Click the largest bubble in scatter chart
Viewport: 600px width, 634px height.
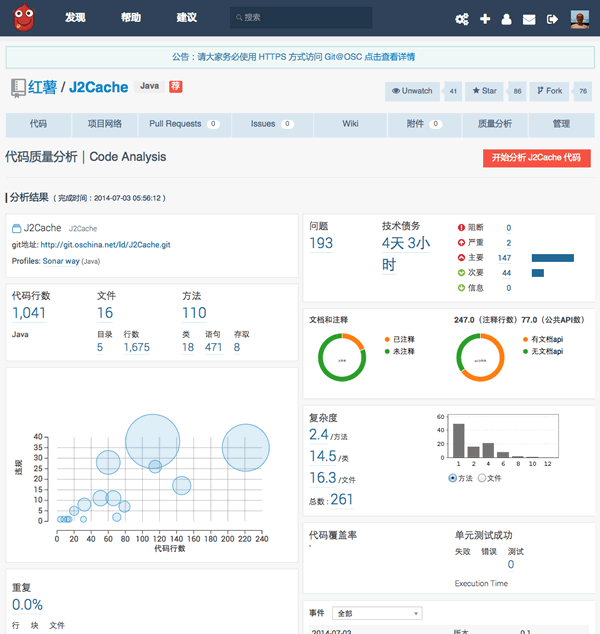click(x=152, y=442)
